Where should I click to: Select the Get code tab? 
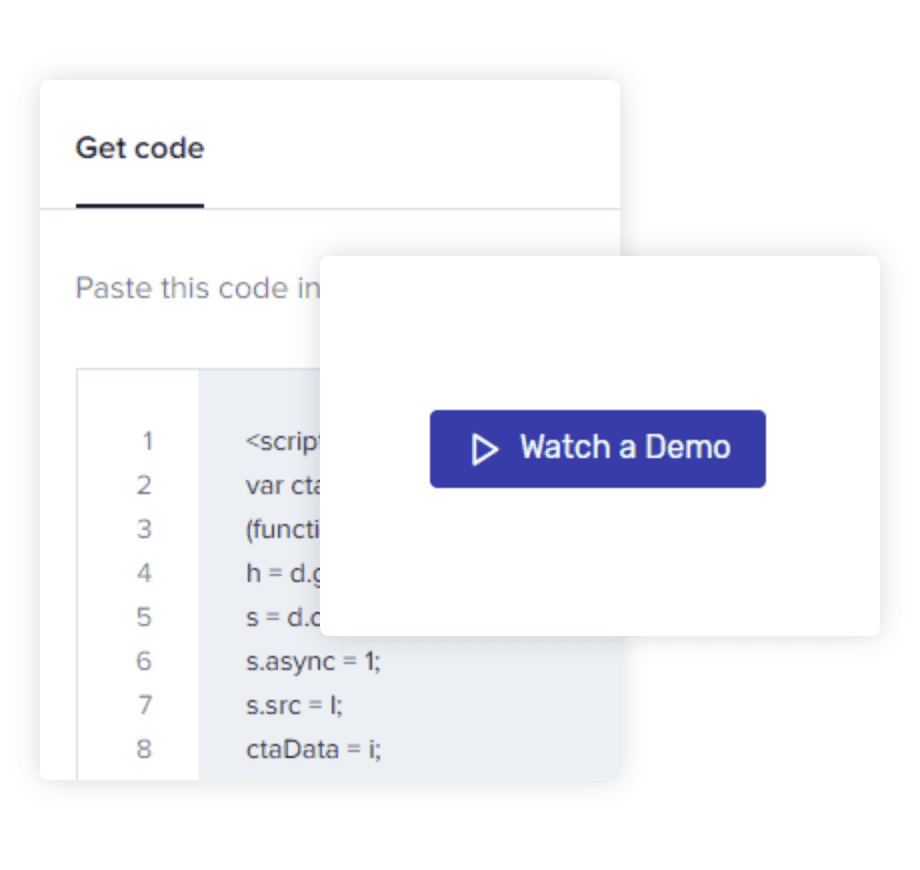click(x=140, y=148)
